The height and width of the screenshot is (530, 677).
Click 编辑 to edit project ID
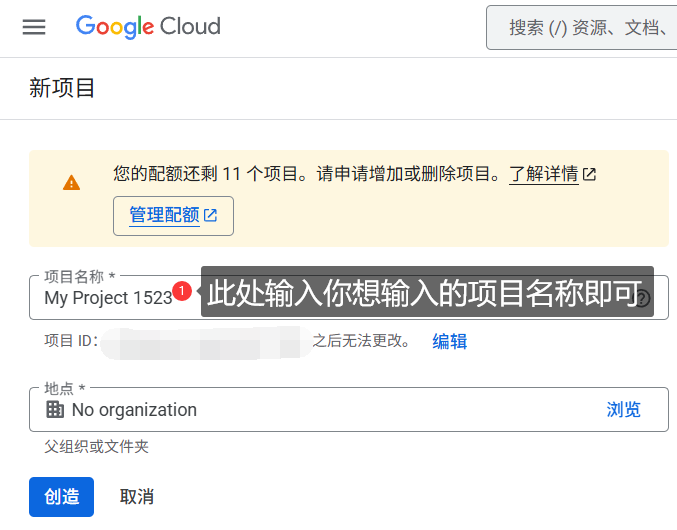tap(449, 341)
